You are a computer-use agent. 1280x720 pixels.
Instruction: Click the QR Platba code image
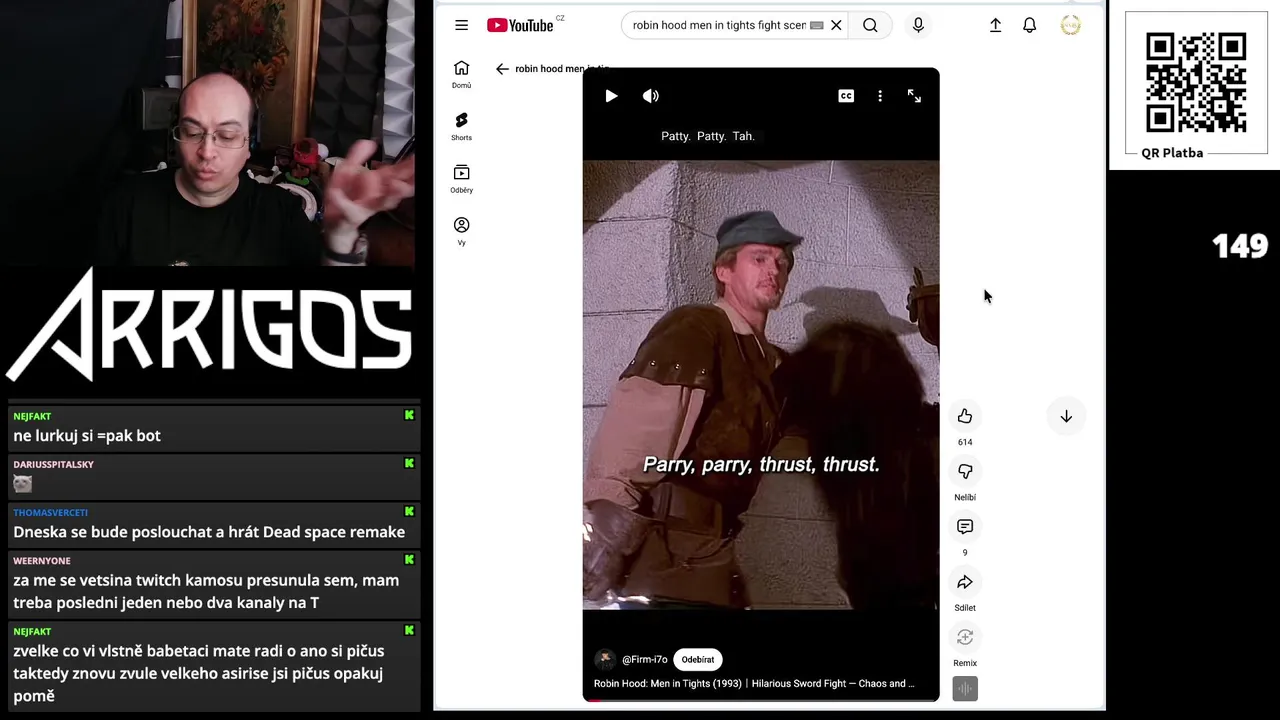pos(1196,82)
